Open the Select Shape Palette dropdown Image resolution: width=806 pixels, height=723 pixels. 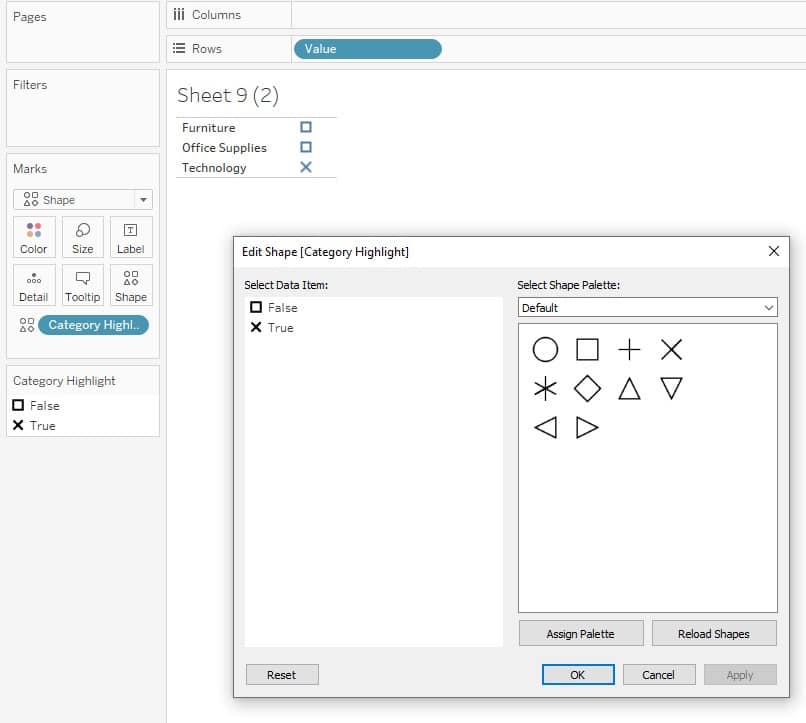[x=647, y=307]
